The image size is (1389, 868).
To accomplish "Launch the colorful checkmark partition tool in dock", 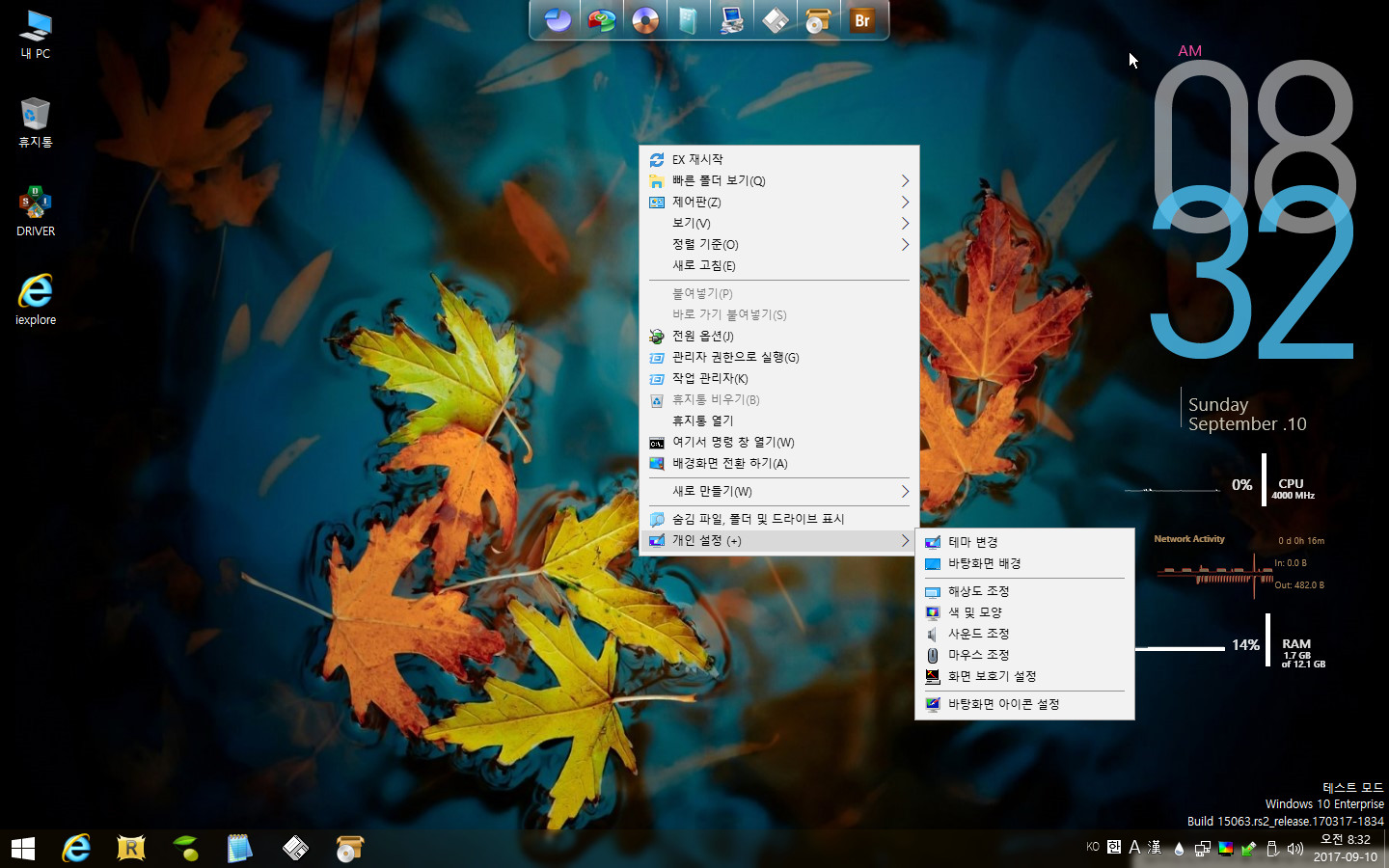I will pyautogui.click(x=602, y=19).
